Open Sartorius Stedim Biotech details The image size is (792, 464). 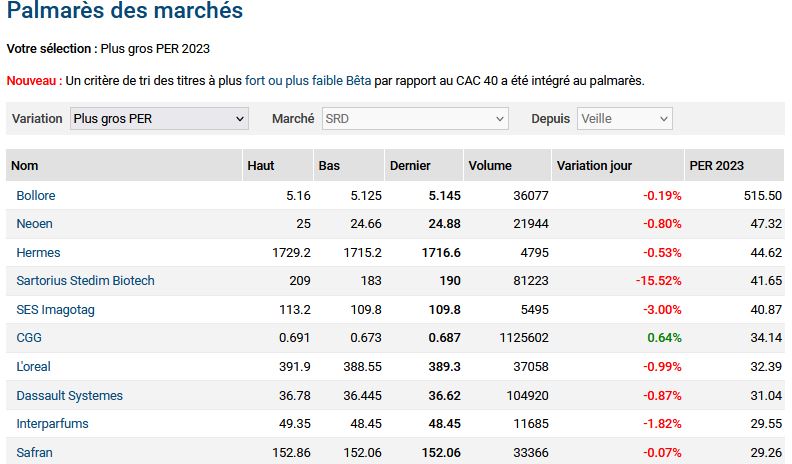(85, 281)
